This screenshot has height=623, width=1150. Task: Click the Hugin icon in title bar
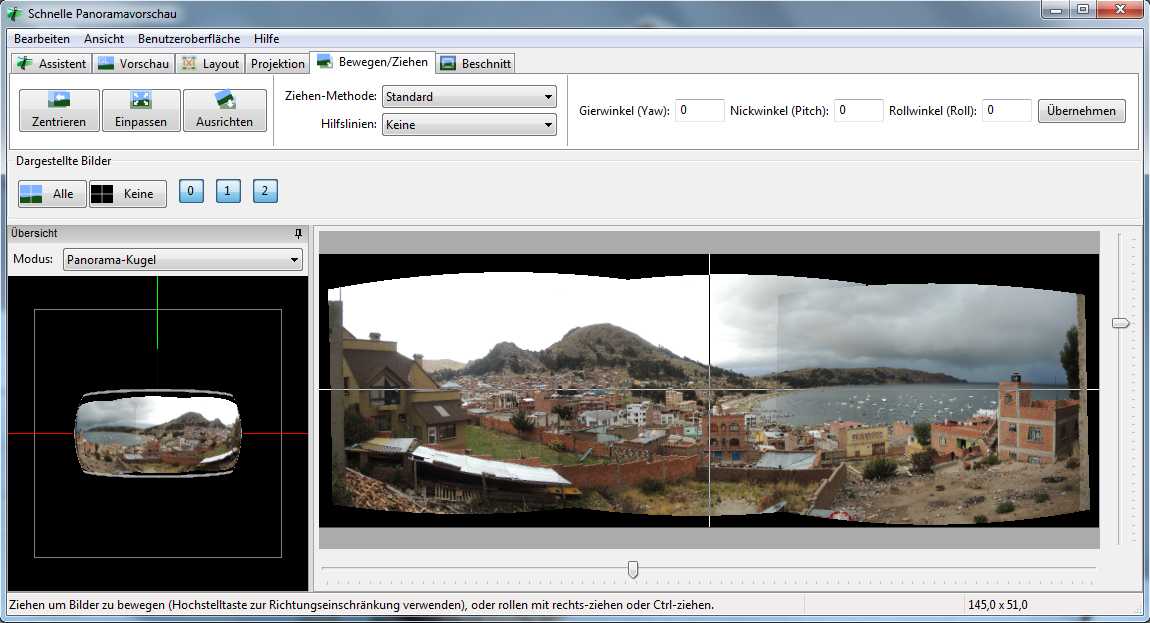tap(14, 13)
